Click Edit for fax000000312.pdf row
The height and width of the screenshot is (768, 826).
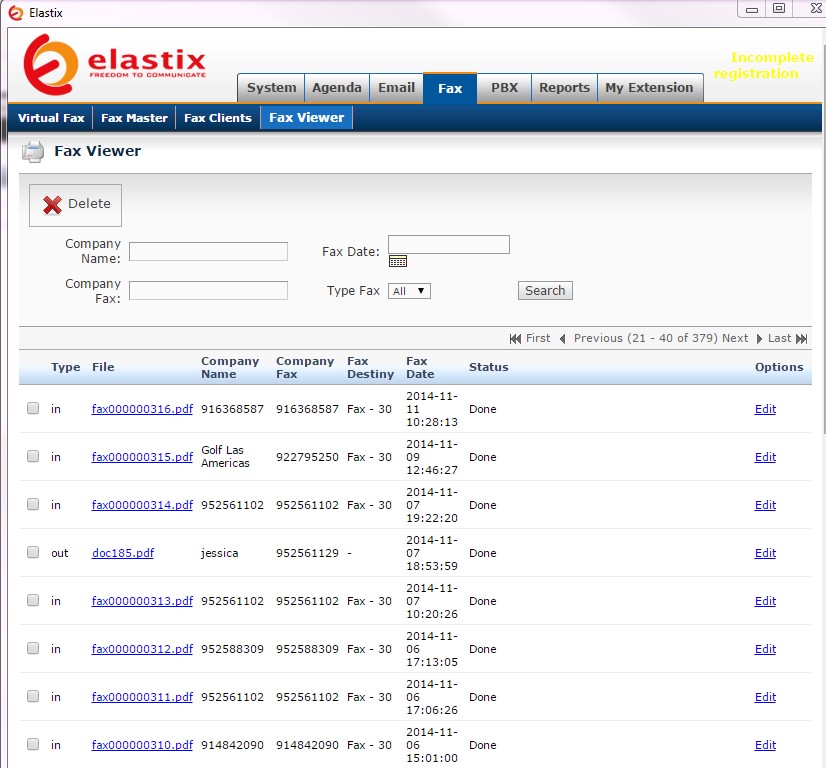click(765, 649)
